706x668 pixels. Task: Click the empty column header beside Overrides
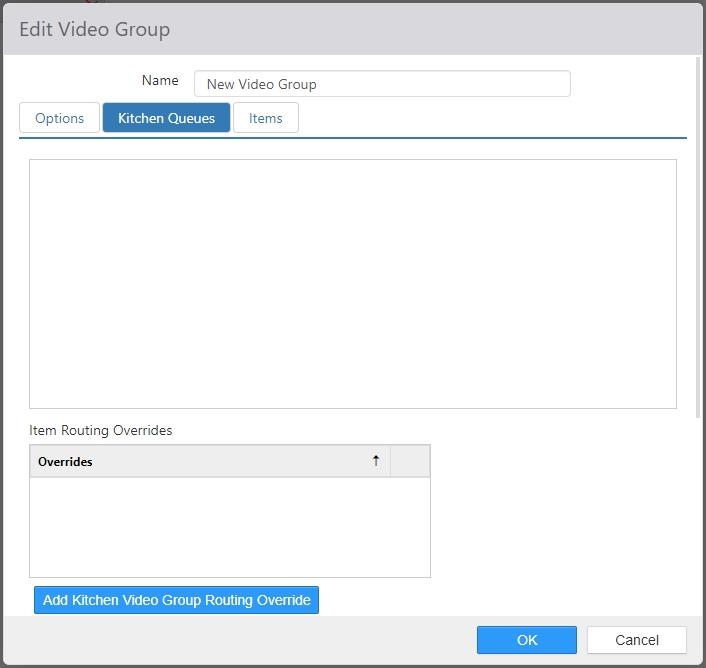coord(410,461)
